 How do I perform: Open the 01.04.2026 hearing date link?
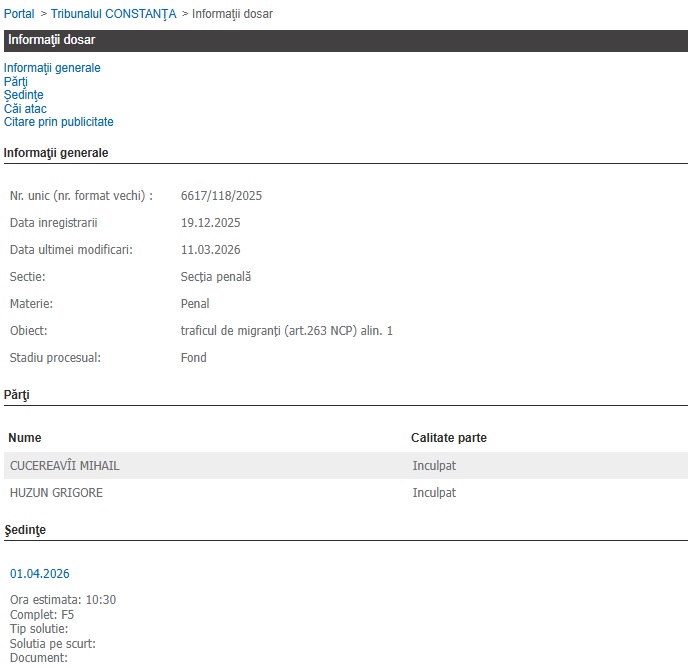click(x=40, y=574)
